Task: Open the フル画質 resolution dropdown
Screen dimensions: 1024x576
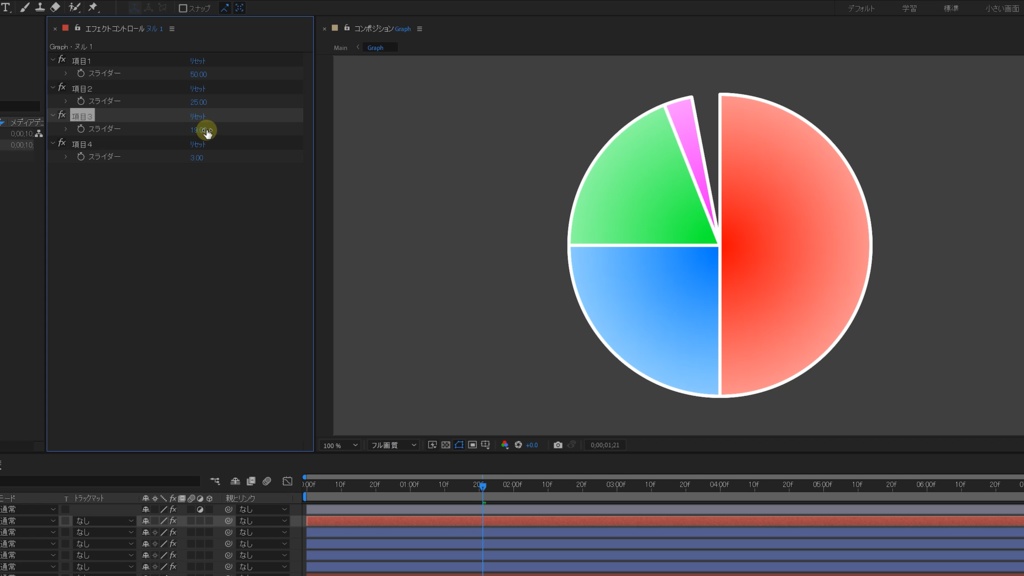Action: [x=393, y=445]
